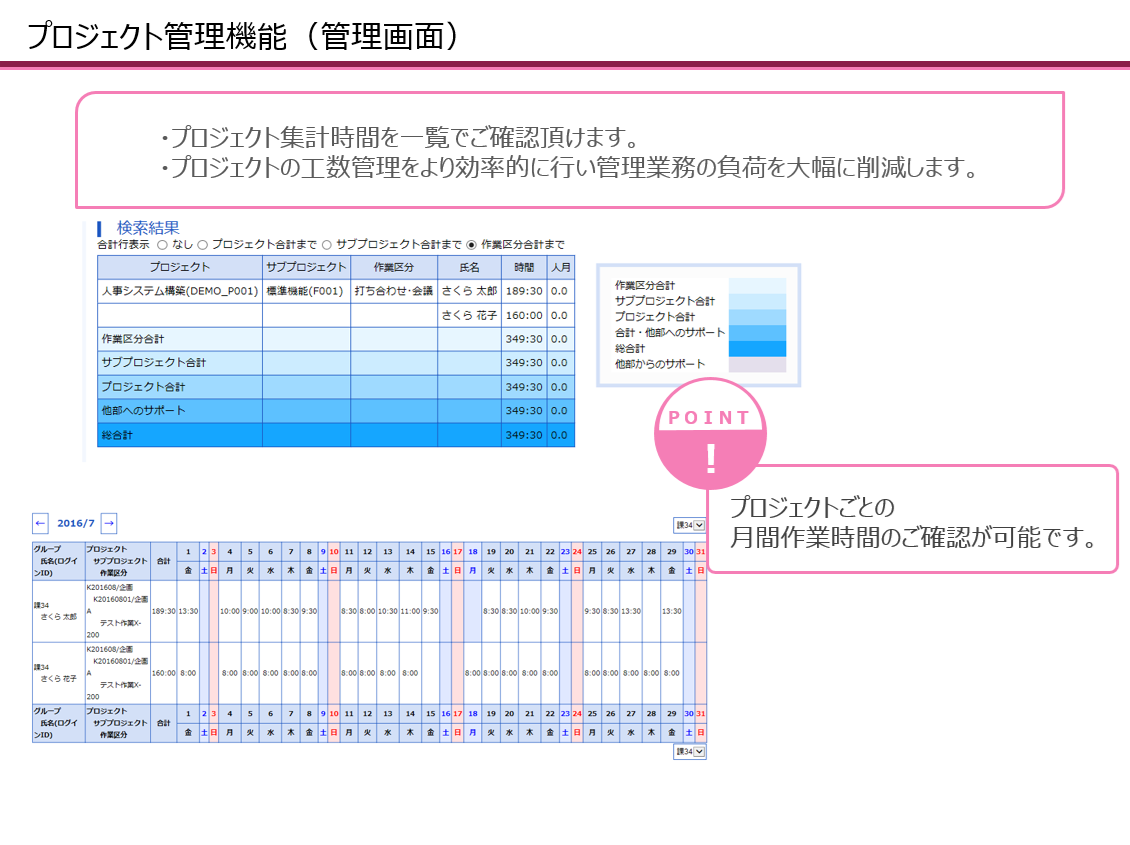Click the 2016/7 month label

pos(75,523)
